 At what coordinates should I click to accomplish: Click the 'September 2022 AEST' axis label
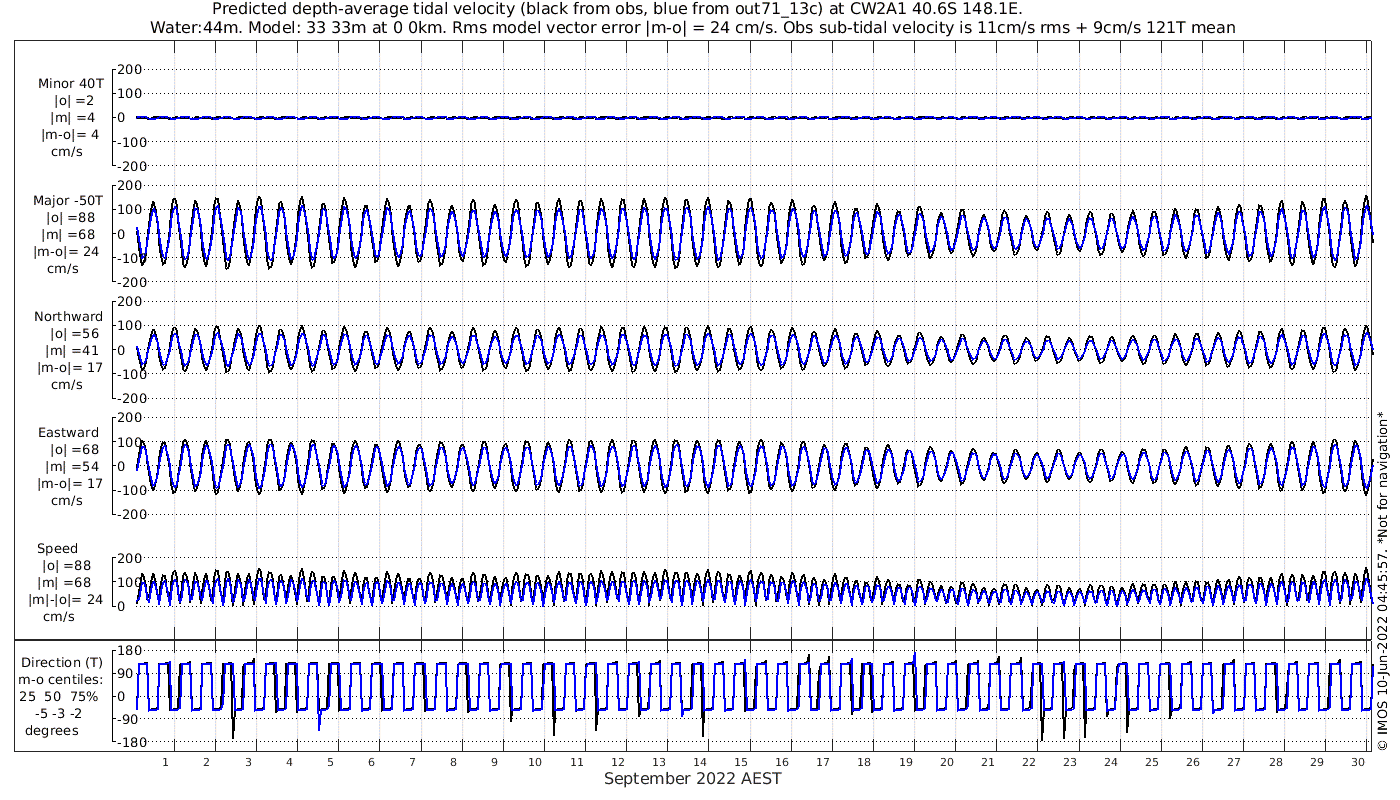click(692, 779)
